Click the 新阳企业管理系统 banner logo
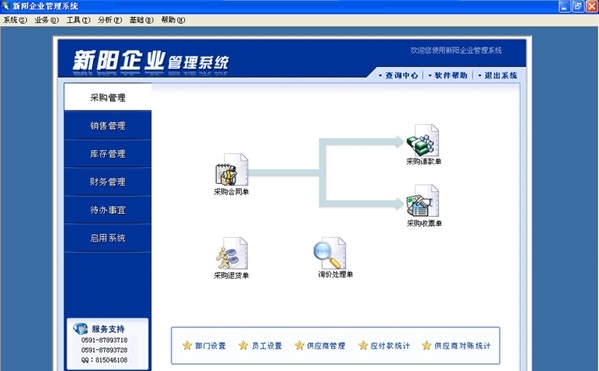Image resolution: width=599 pixels, height=371 pixels. click(151, 62)
